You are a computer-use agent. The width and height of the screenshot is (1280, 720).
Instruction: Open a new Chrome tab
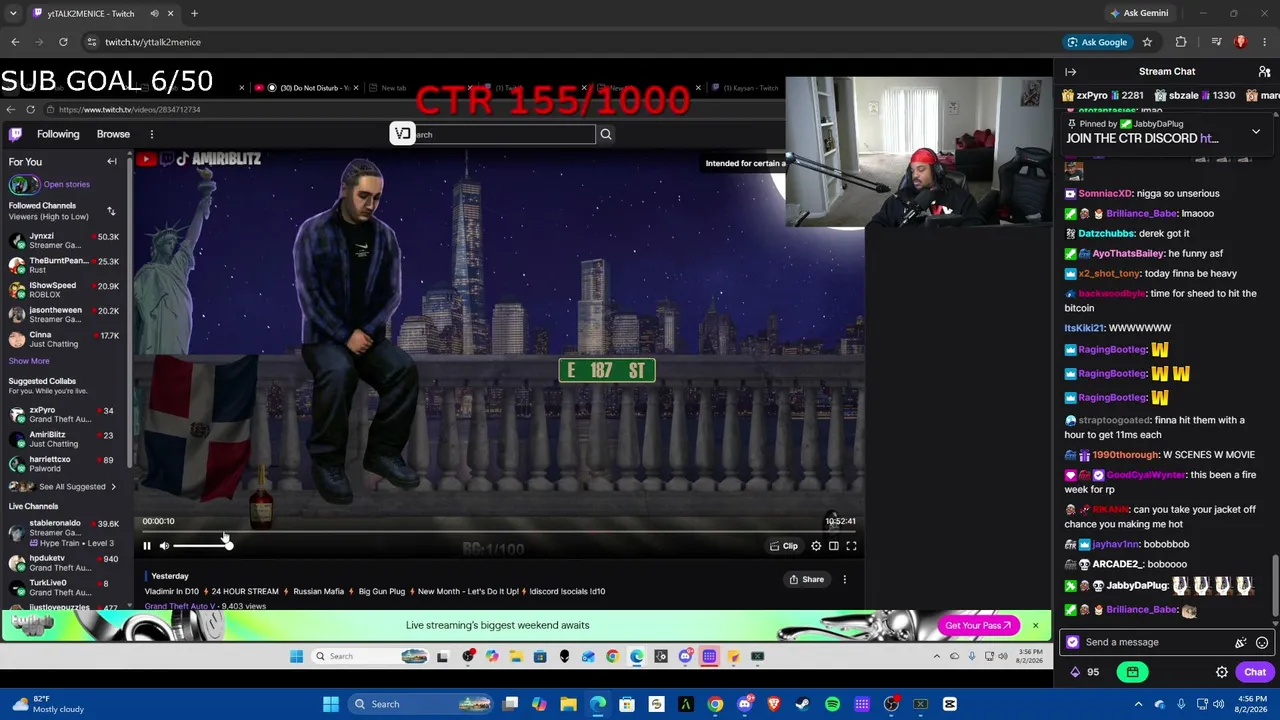(x=194, y=14)
